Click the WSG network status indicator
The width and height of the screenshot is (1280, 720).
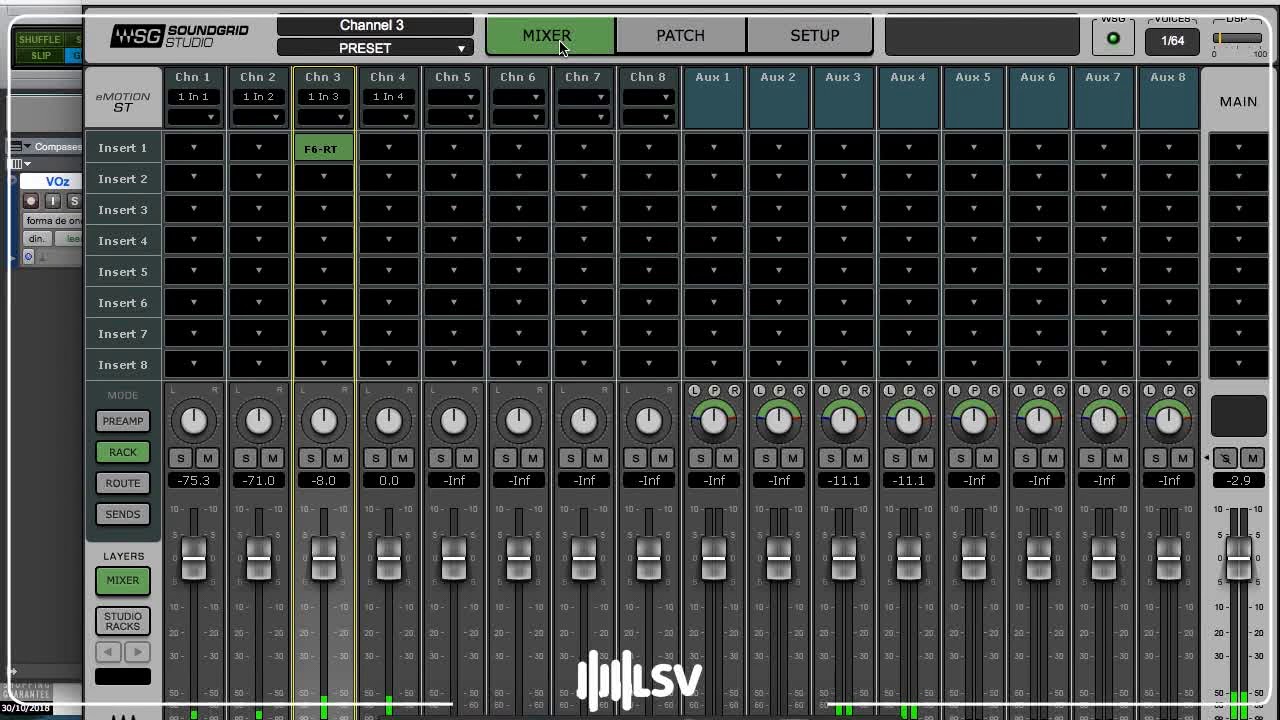(1113, 39)
